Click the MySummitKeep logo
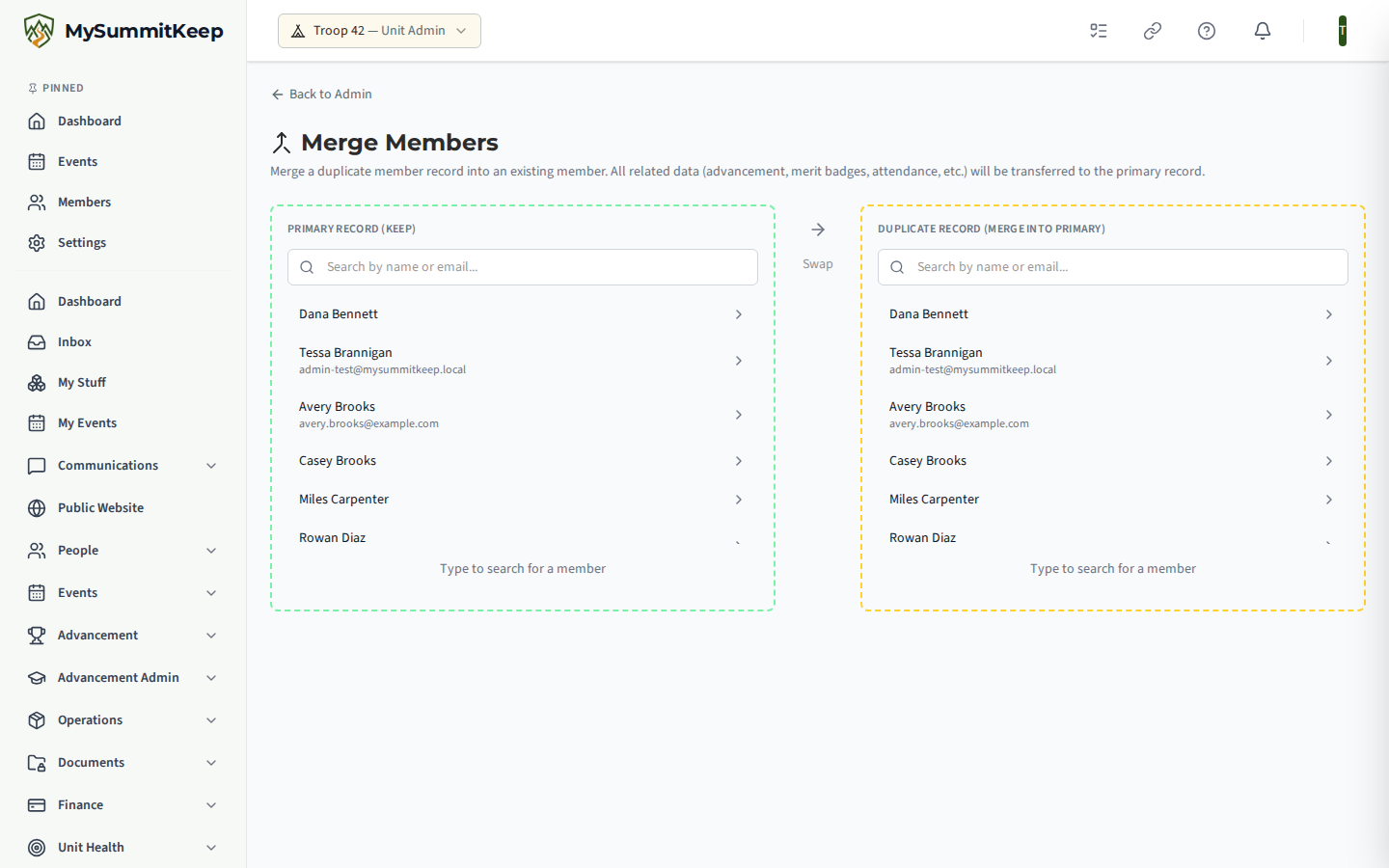Screen dimensions: 1389x868 tap(123, 31)
